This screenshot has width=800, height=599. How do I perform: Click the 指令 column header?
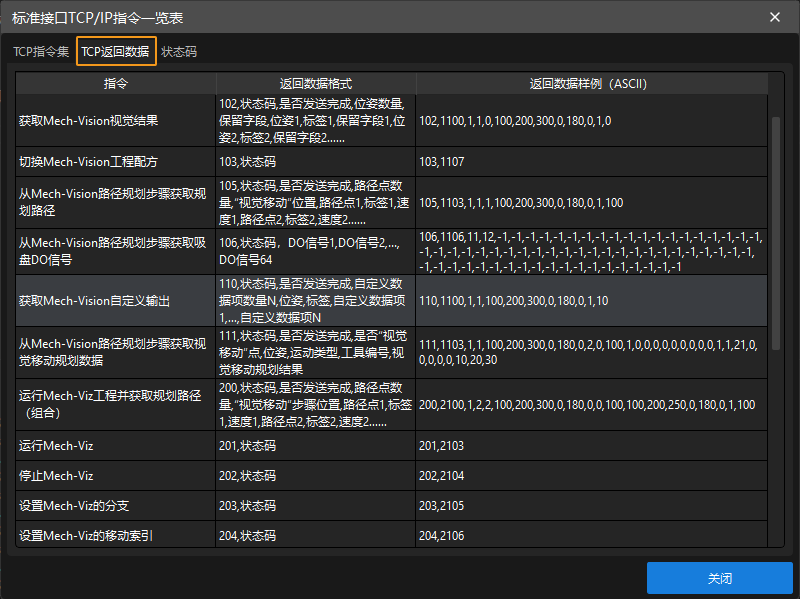click(115, 83)
